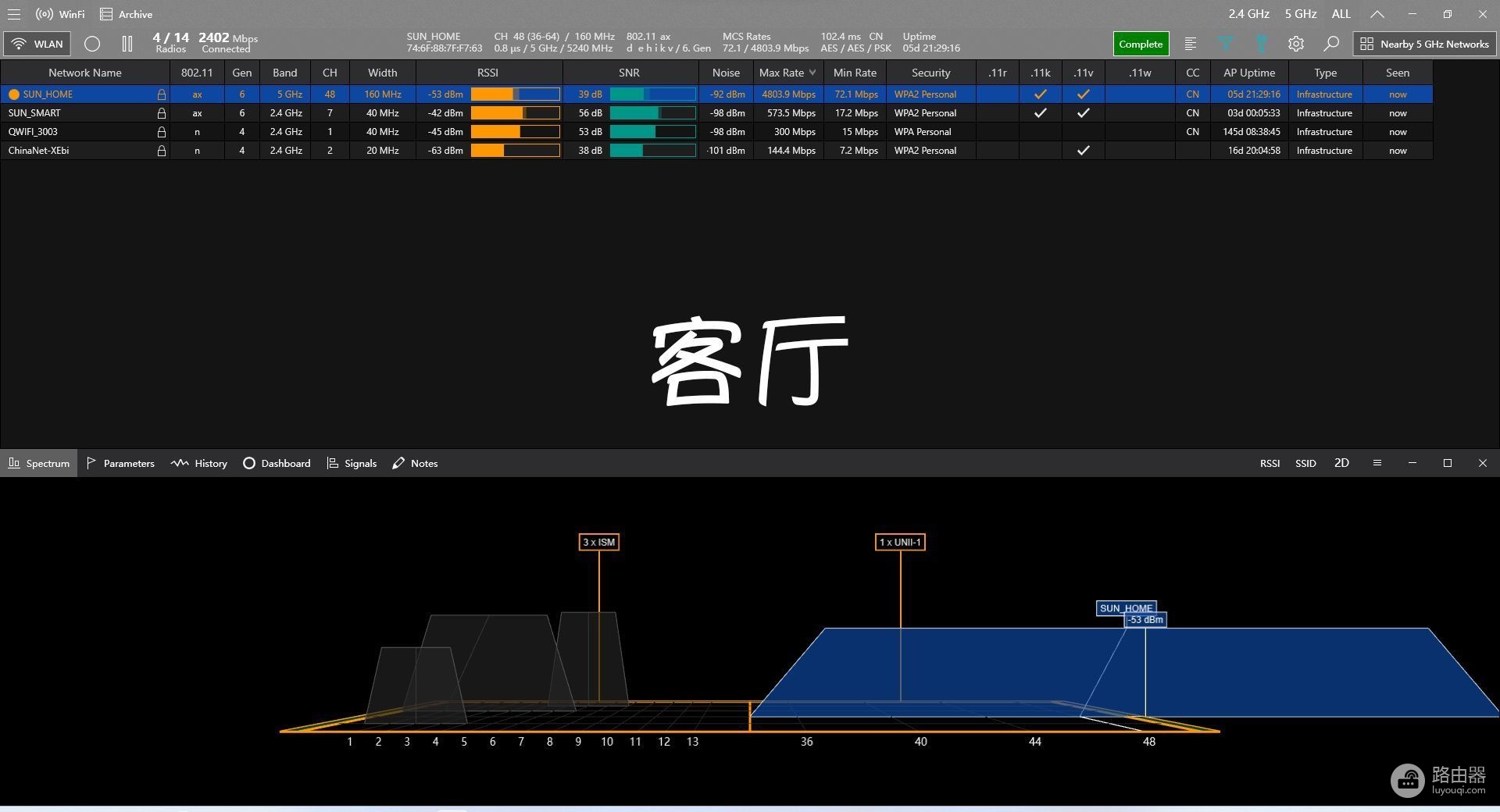The height and width of the screenshot is (812, 1500).
Task: Click the filter funnel icon
Action: click(x=1226, y=44)
